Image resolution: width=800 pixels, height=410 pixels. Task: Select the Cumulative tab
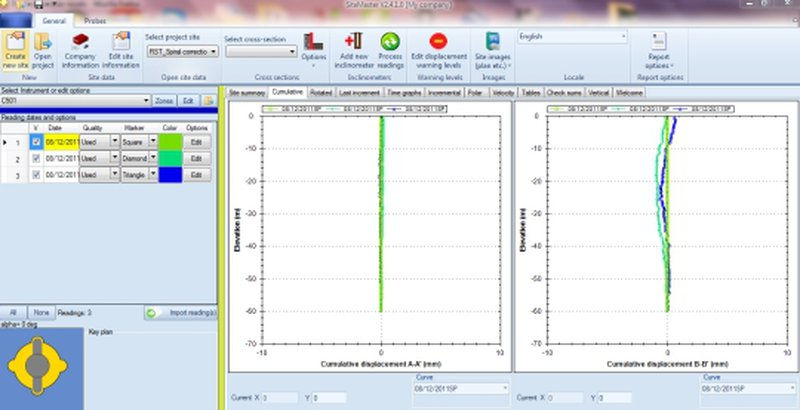[x=287, y=92]
